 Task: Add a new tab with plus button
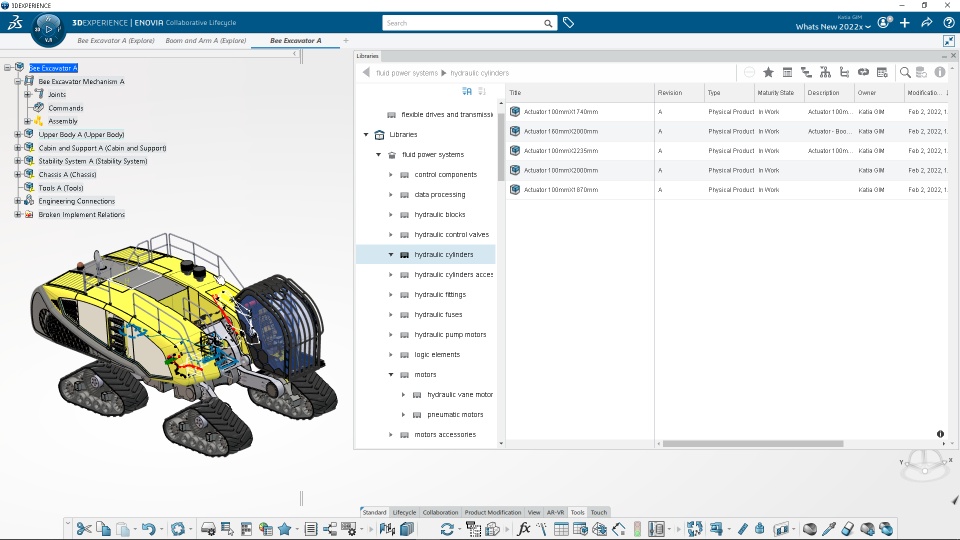tap(346, 40)
